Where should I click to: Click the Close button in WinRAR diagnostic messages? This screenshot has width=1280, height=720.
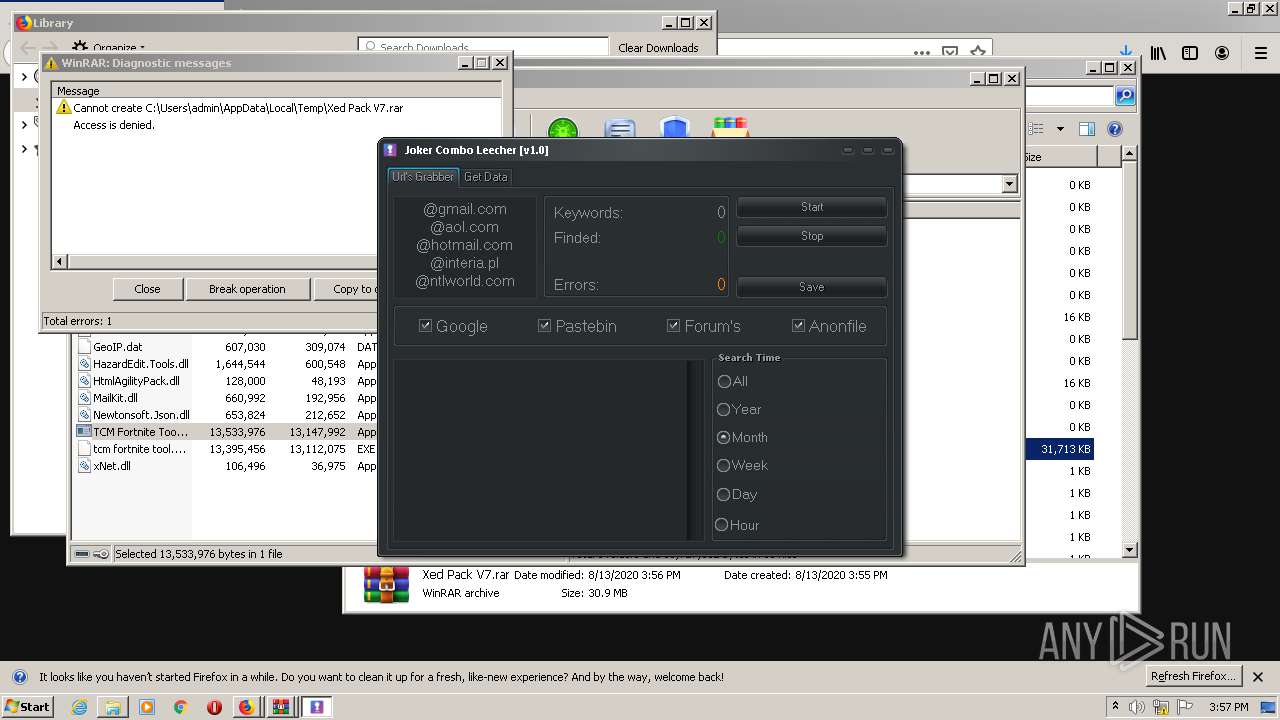click(x=147, y=289)
